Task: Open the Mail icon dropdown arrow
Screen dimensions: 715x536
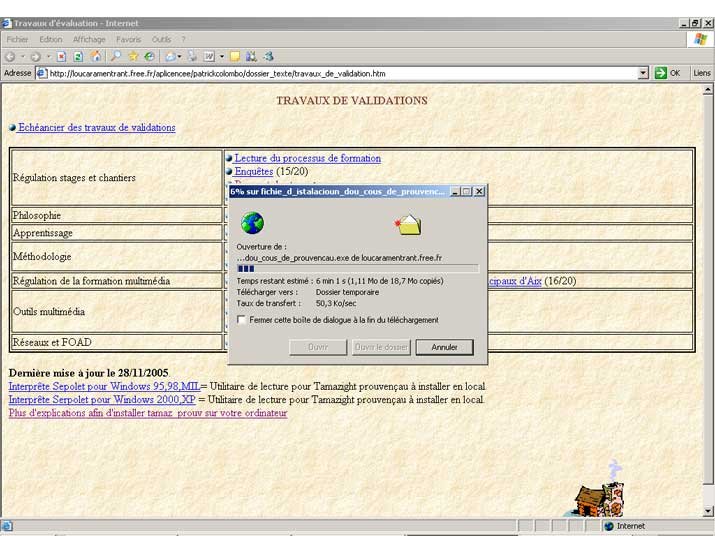Action: [179, 57]
